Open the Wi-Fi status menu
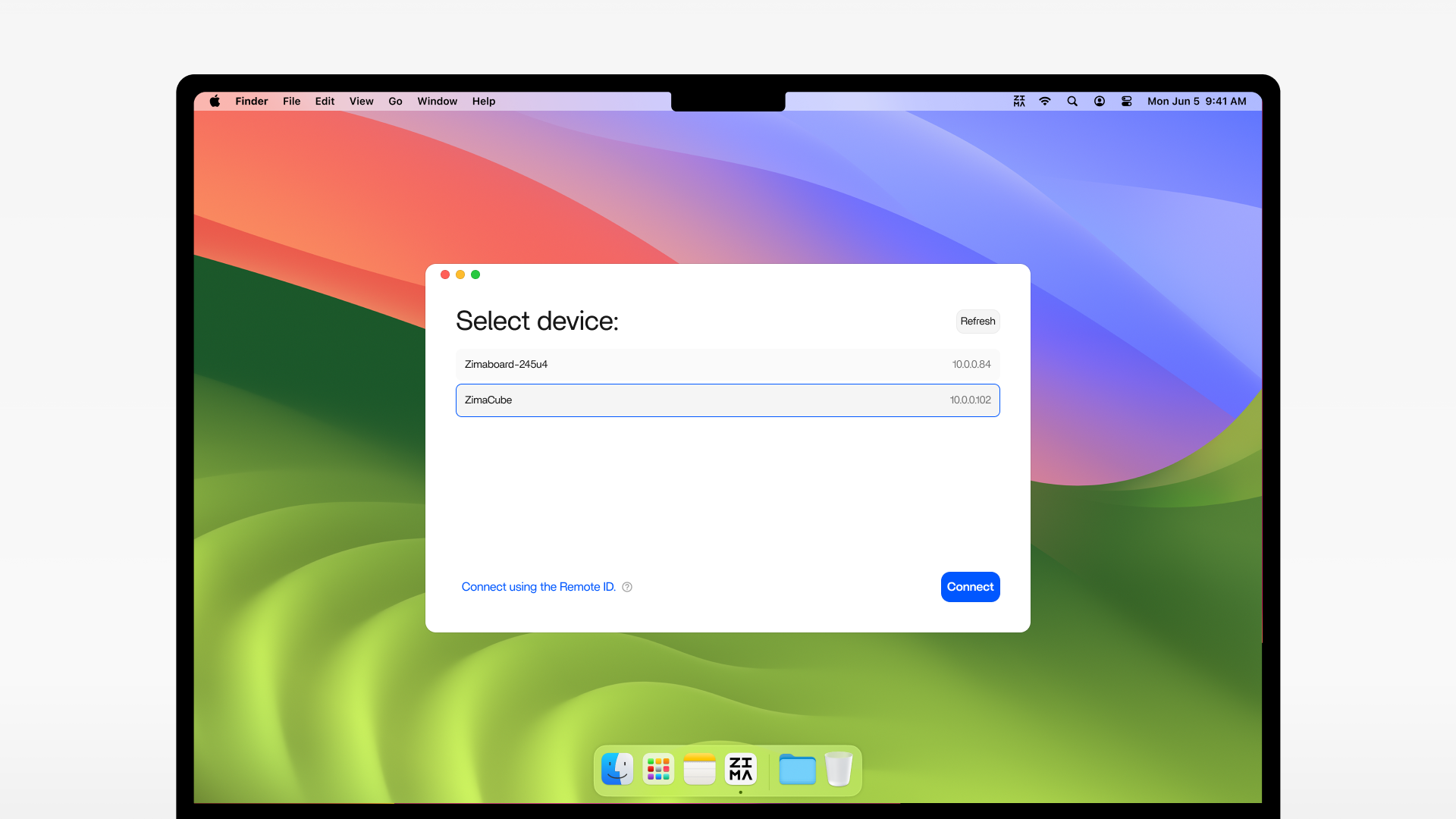 [x=1045, y=101]
